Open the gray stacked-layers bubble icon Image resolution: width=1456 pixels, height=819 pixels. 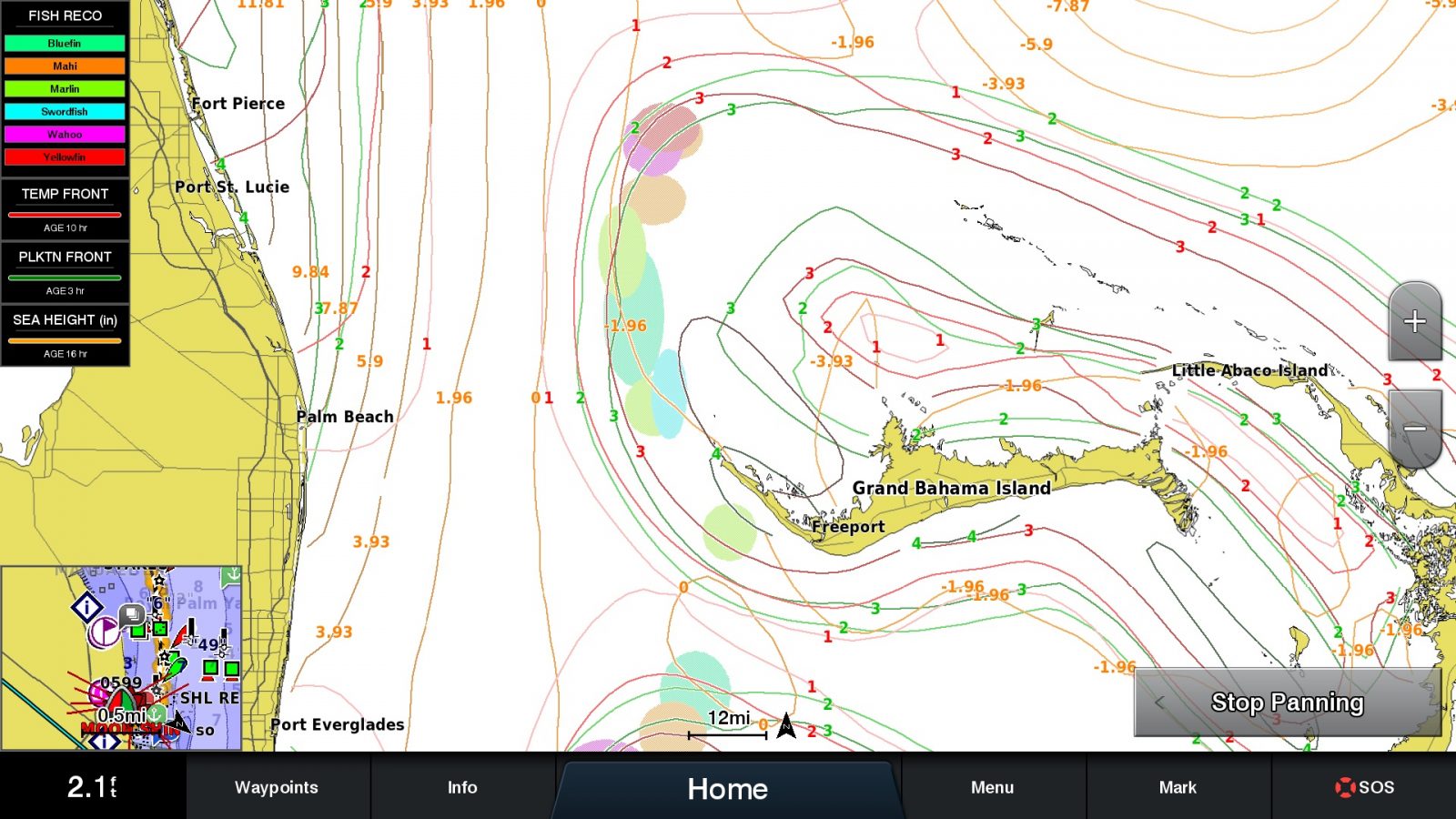pyautogui.click(x=132, y=615)
